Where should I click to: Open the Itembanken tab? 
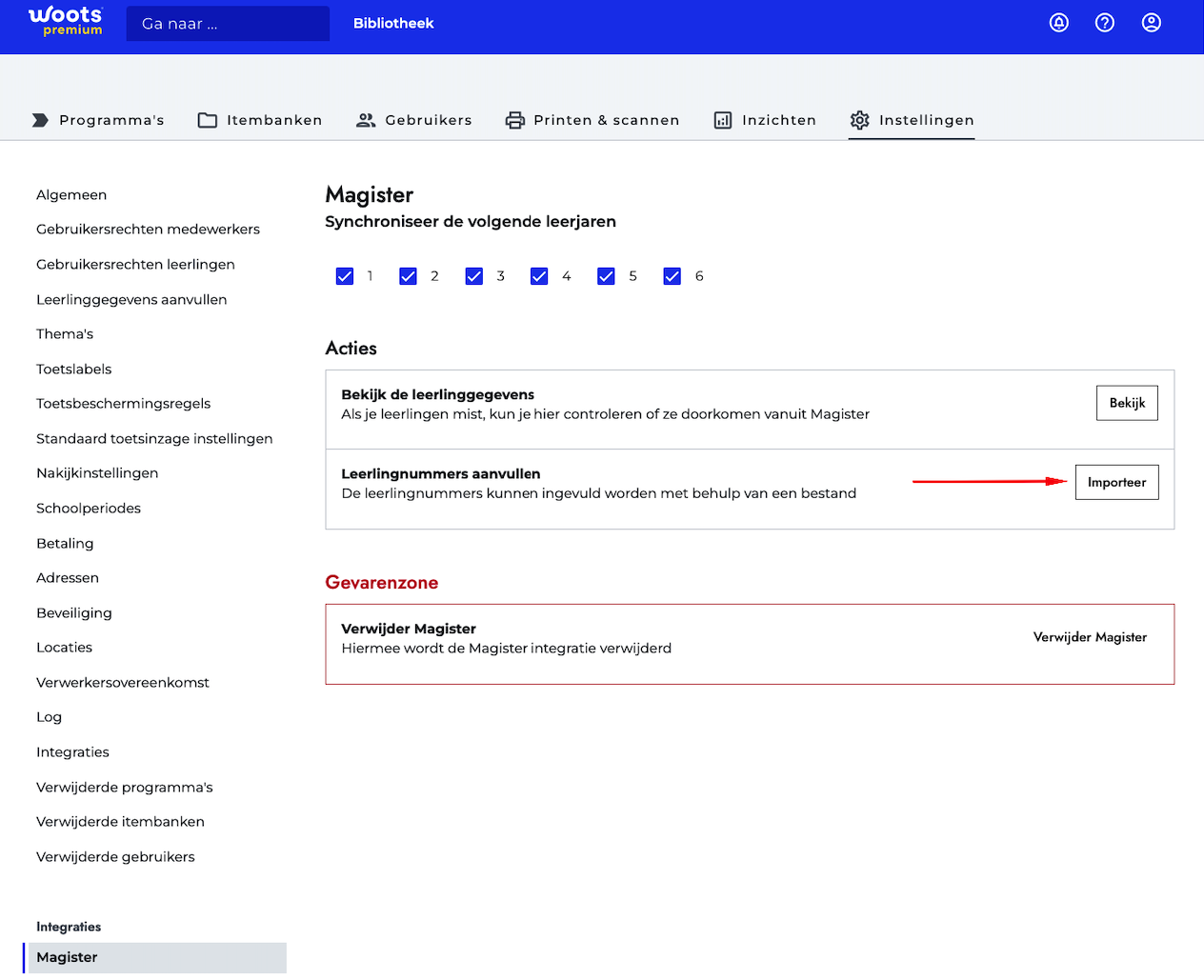point(260,120)
